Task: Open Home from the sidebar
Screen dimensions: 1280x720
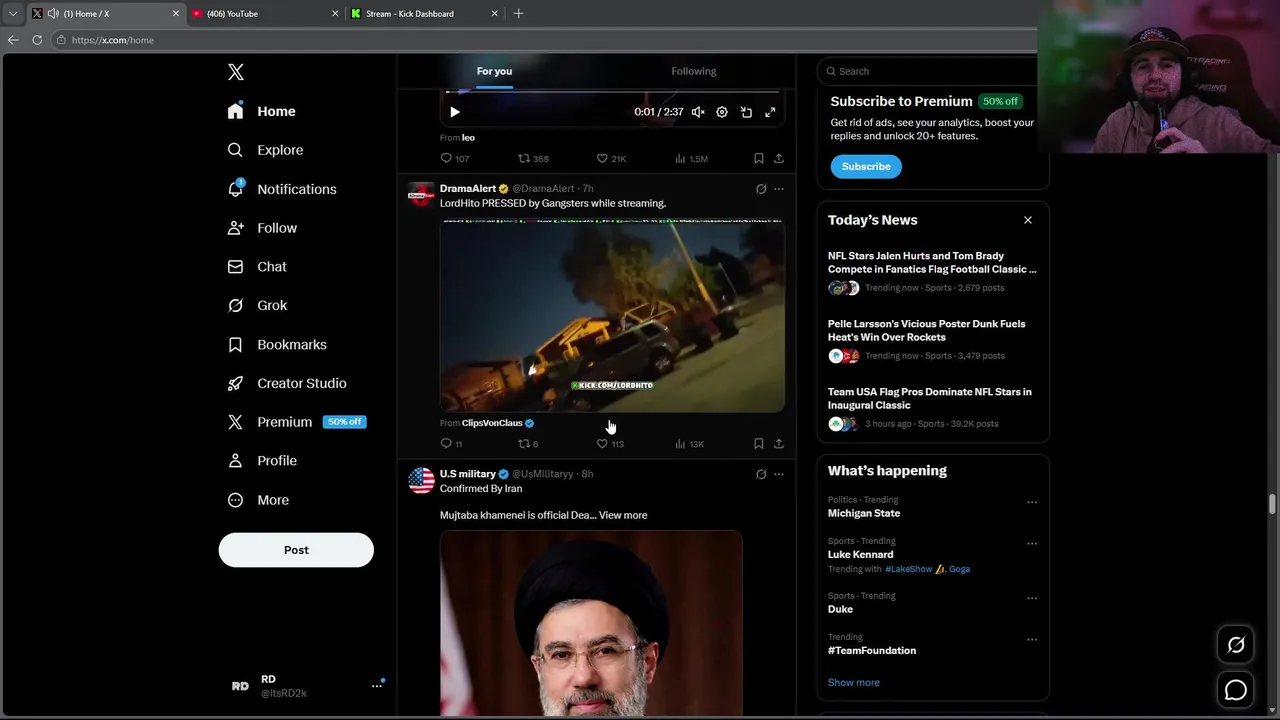Action: coord(262,111)
